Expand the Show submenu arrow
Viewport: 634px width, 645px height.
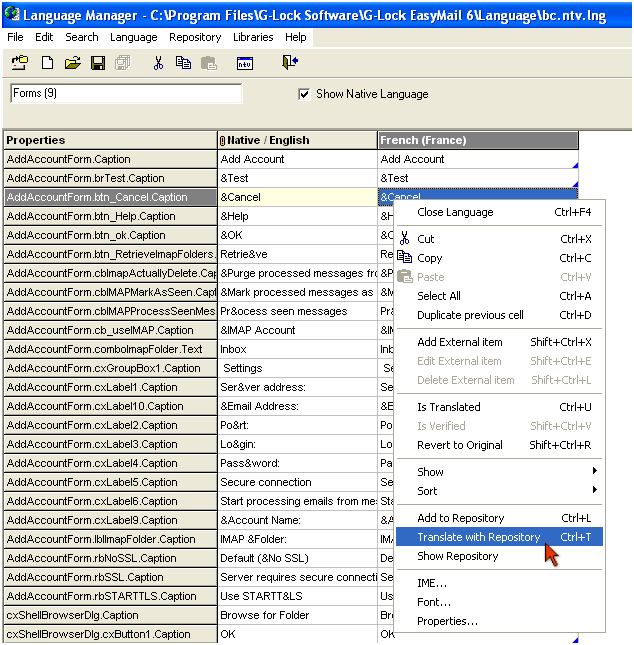(x=595, y=471)
